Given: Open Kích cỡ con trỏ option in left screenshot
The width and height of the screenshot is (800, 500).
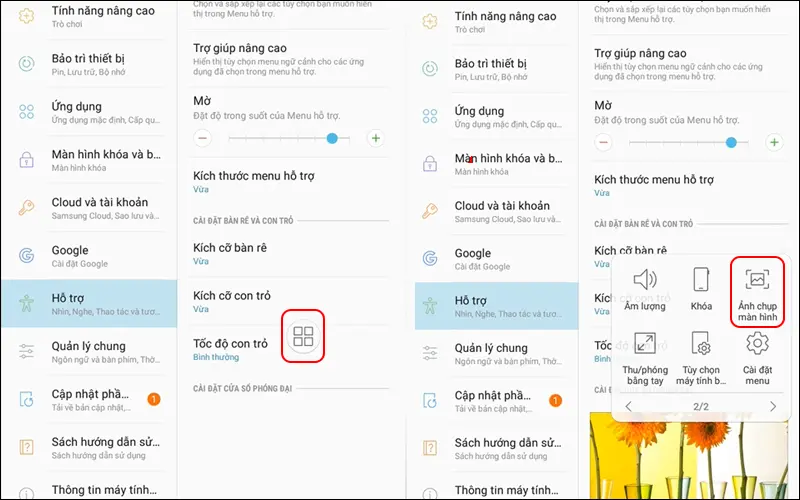Looking at the screenshot, I should 291,302.
